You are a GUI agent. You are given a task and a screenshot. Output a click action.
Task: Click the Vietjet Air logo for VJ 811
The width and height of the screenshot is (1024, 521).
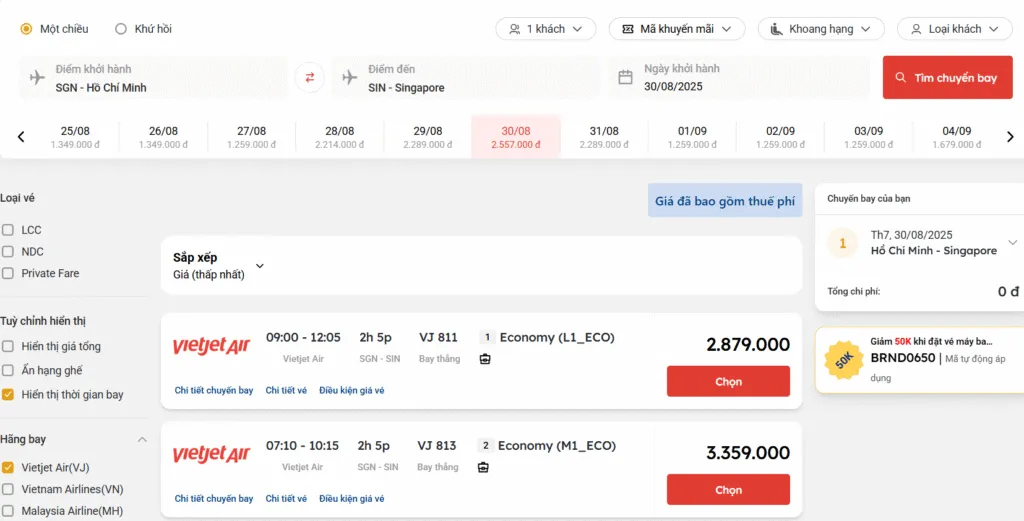pyautogui.click(x=211, y=346)
